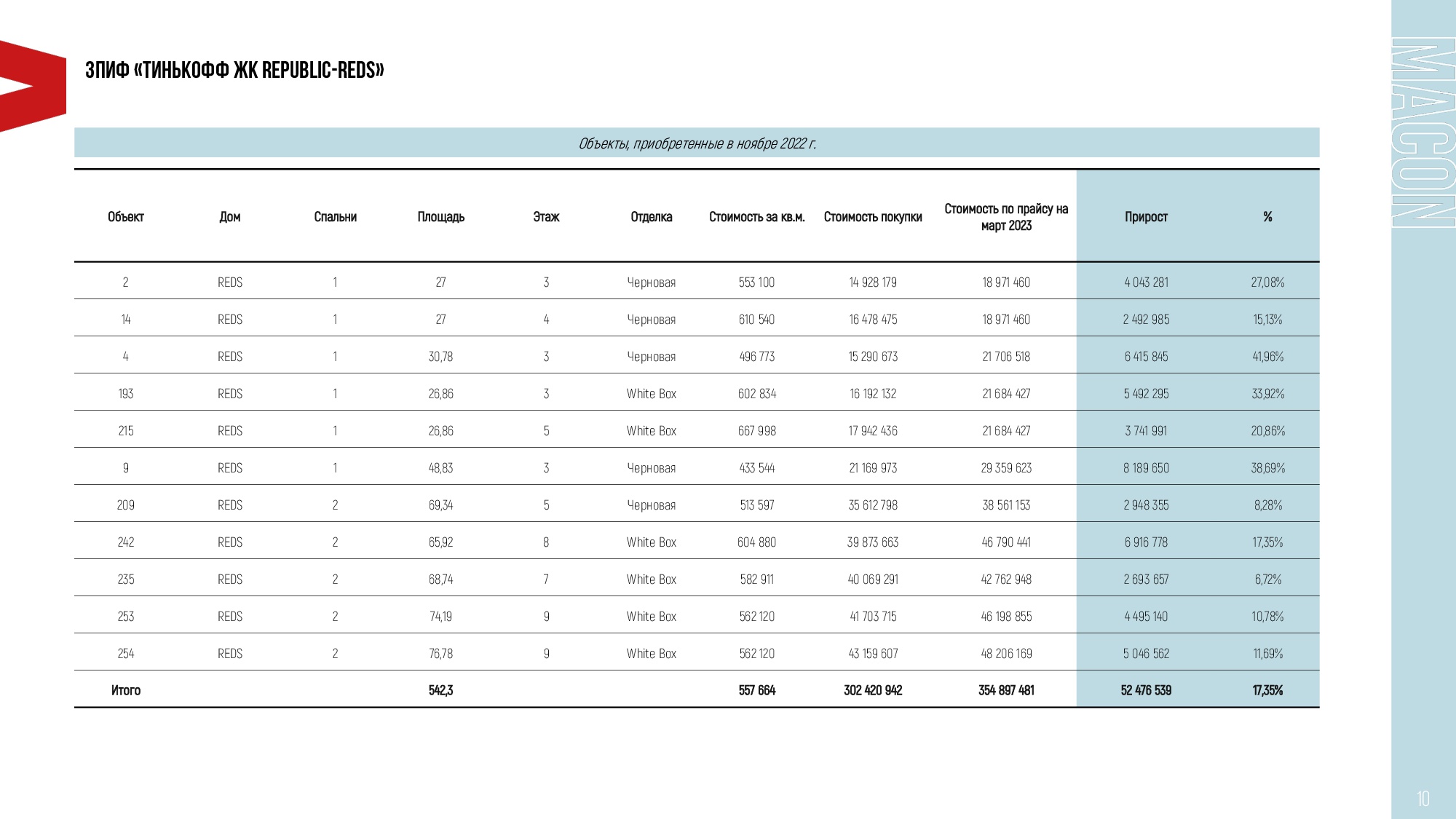1456x819 pixels.
Task: Click the Отделка column header
Action: [651, 217]
